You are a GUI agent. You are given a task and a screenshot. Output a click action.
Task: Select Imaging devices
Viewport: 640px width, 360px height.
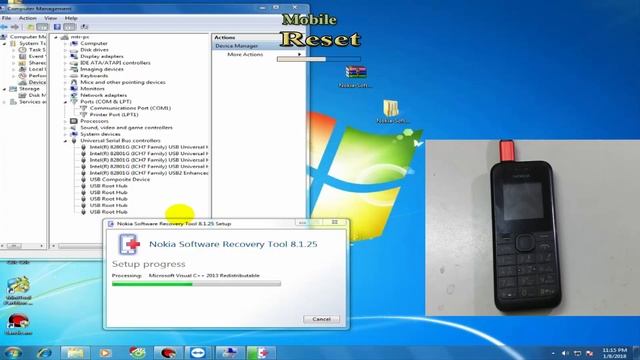click(102, 69)
